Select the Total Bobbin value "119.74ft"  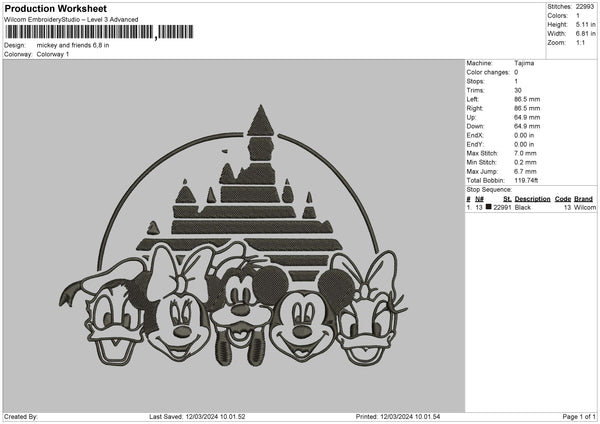(x=526, y=180)
